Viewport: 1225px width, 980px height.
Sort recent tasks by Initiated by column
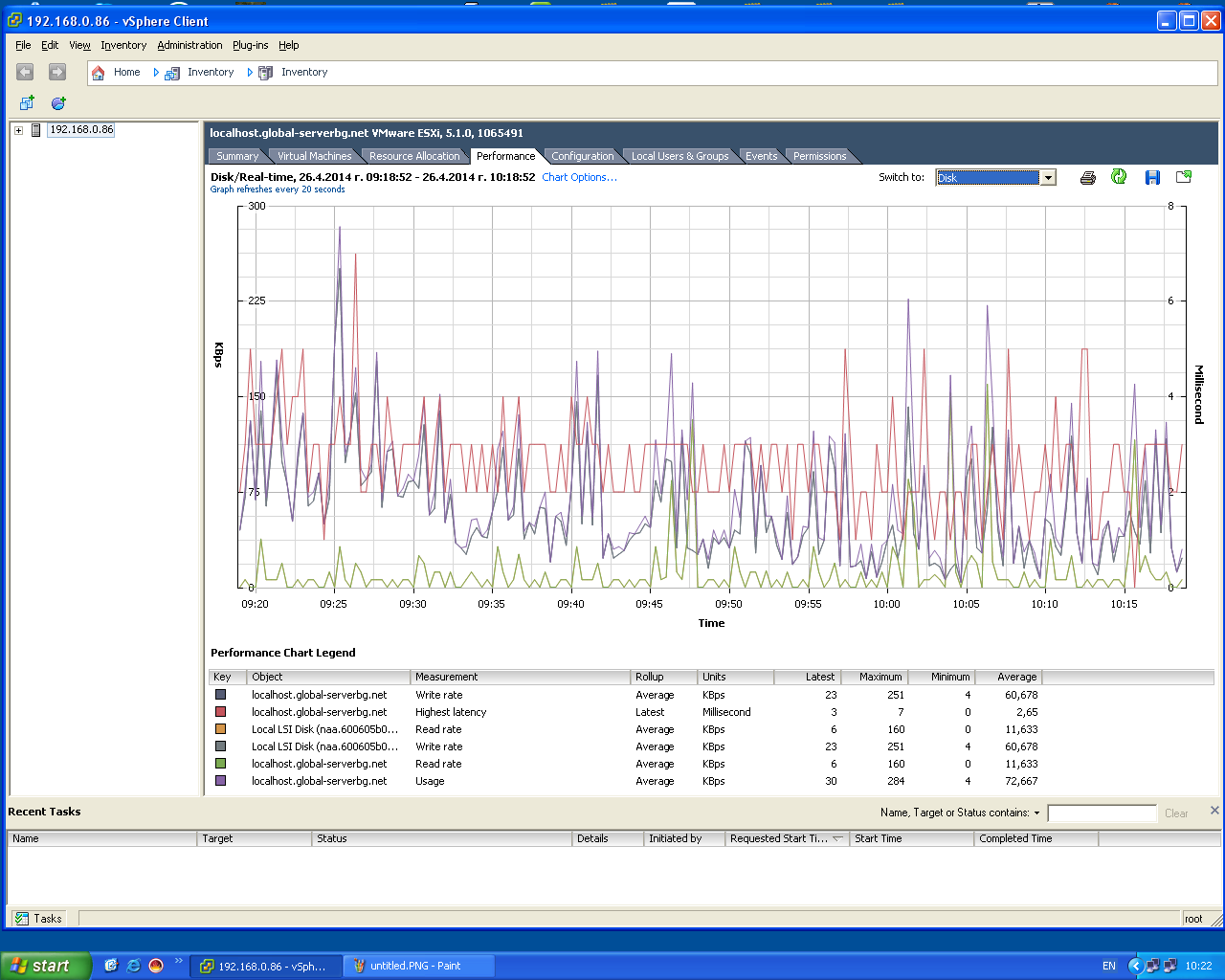coord(684,838)
